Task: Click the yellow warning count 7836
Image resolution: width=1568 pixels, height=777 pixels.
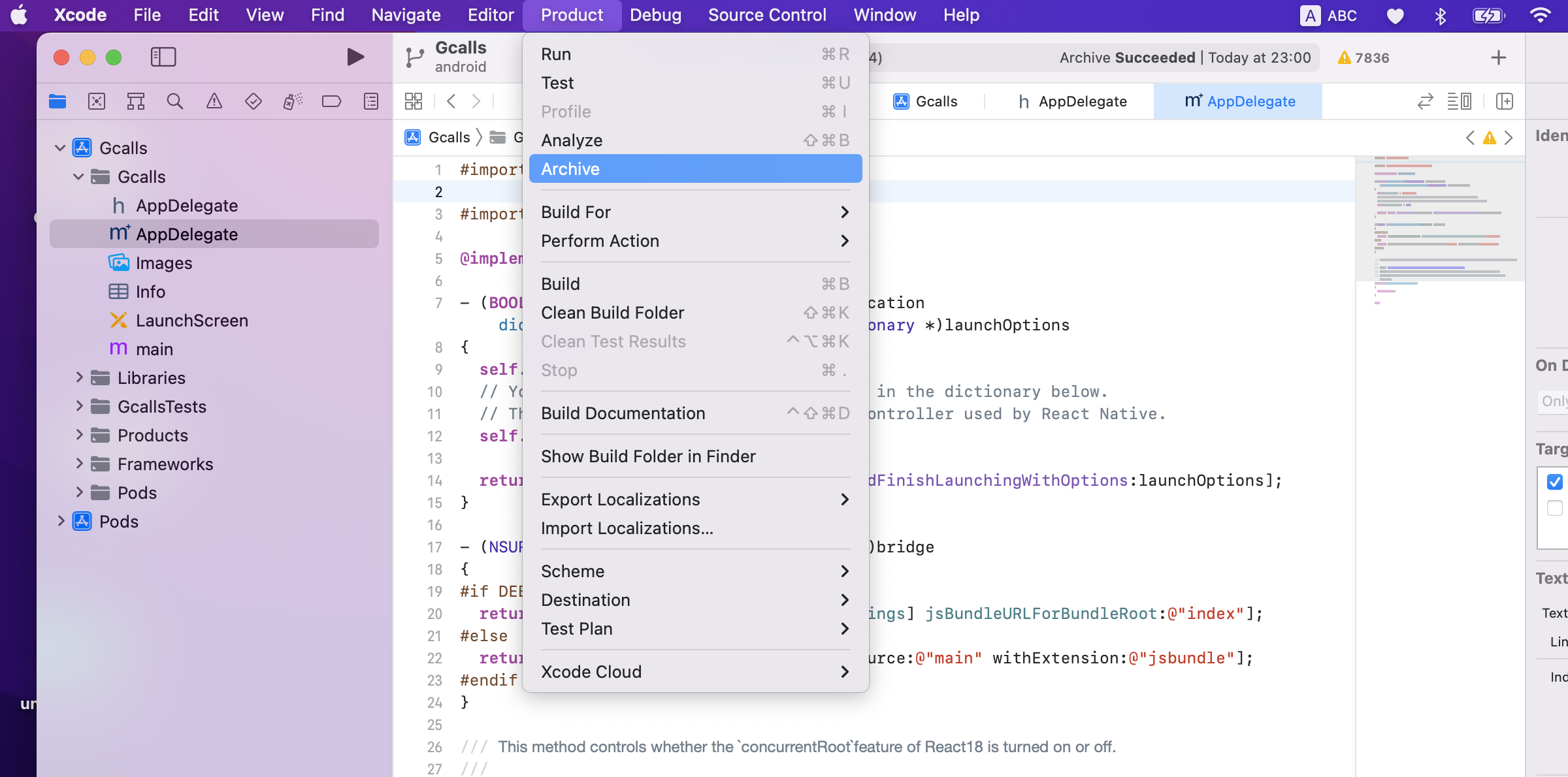Action: coord(1364,58)
